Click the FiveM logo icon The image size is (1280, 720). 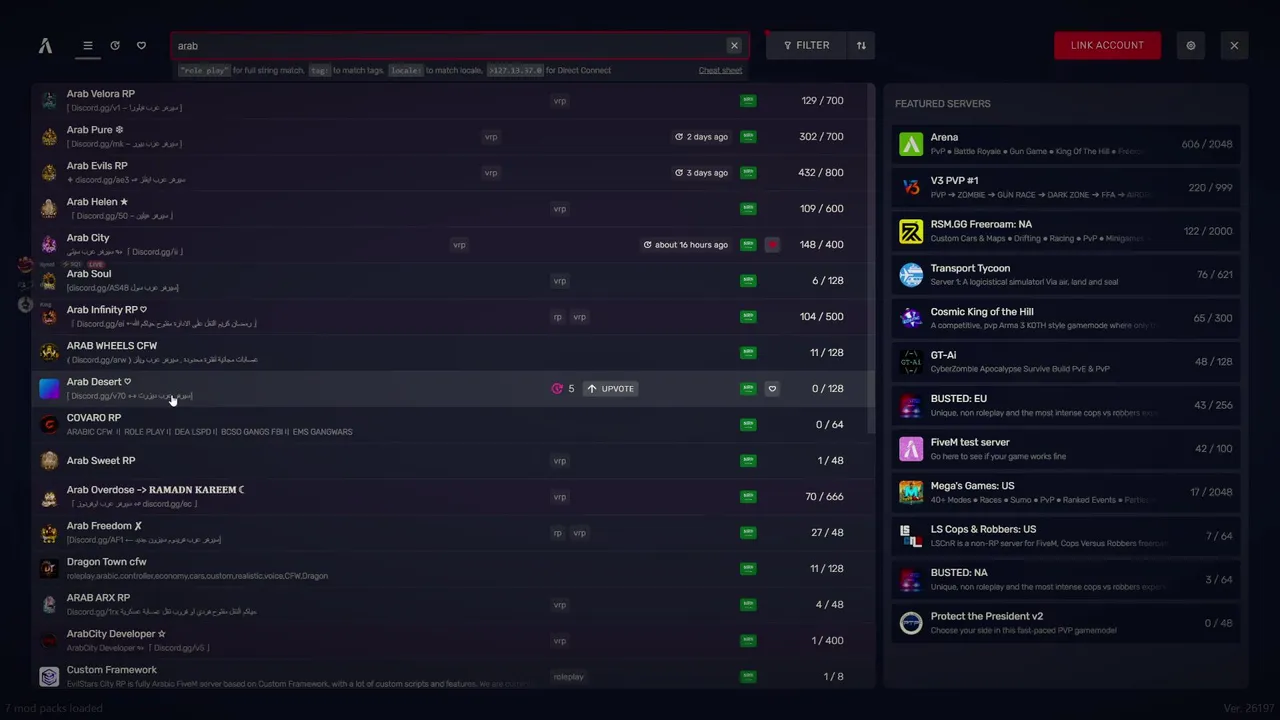pos(45,45)
